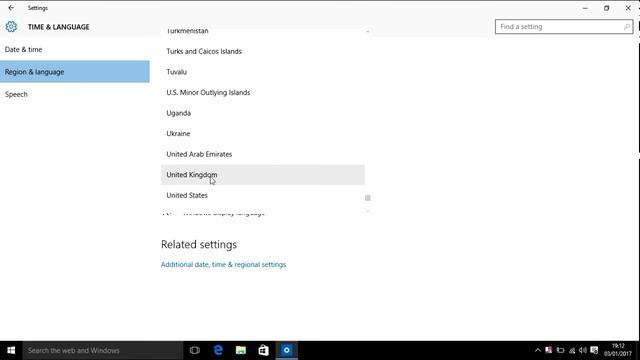Minimize the Settings window
This screenshot has height=360, width=640.
tap(585, 8)
